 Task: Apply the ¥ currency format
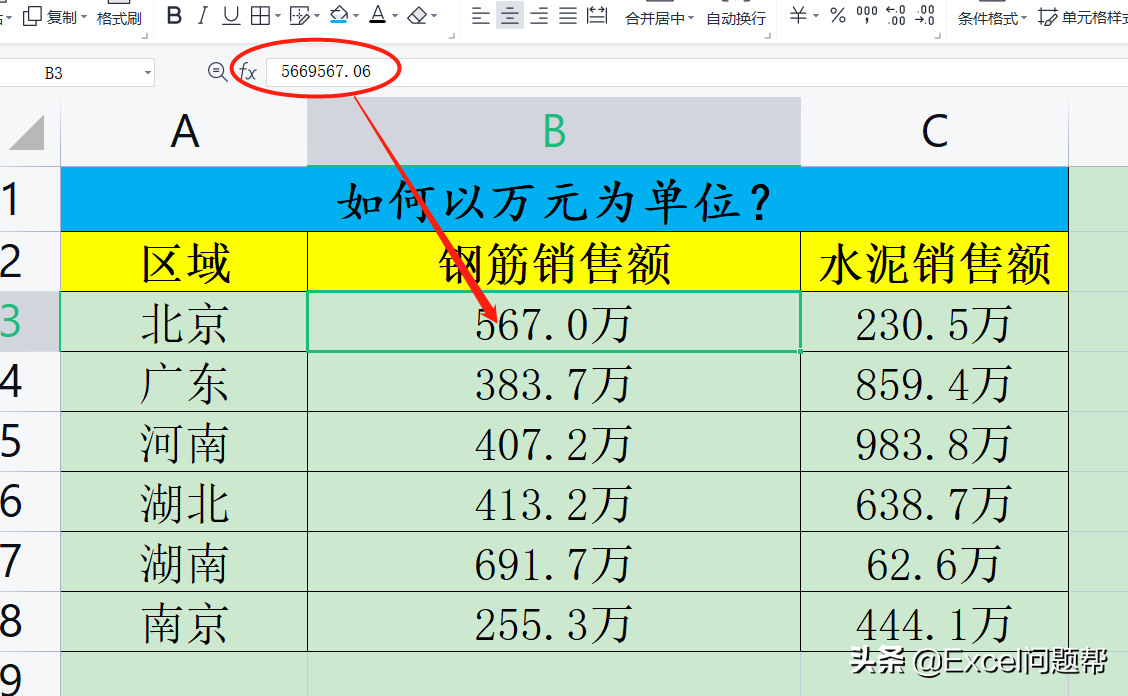point(798,15)
